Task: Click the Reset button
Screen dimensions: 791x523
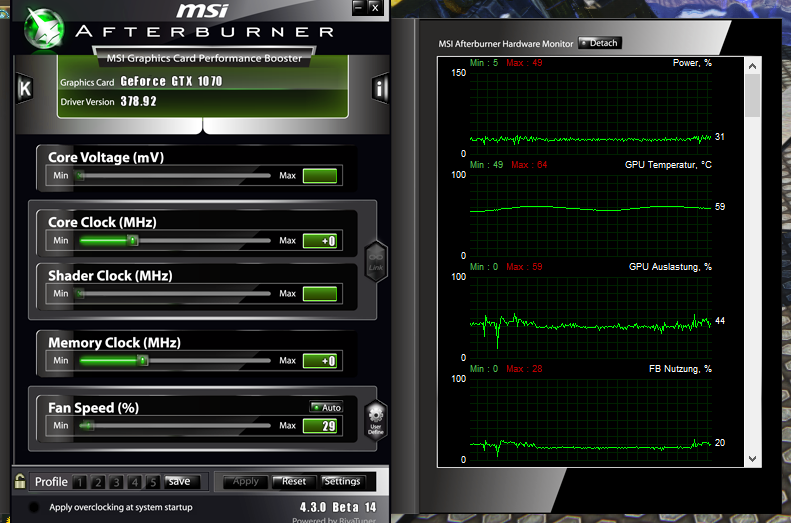Action: pos(294,482)
